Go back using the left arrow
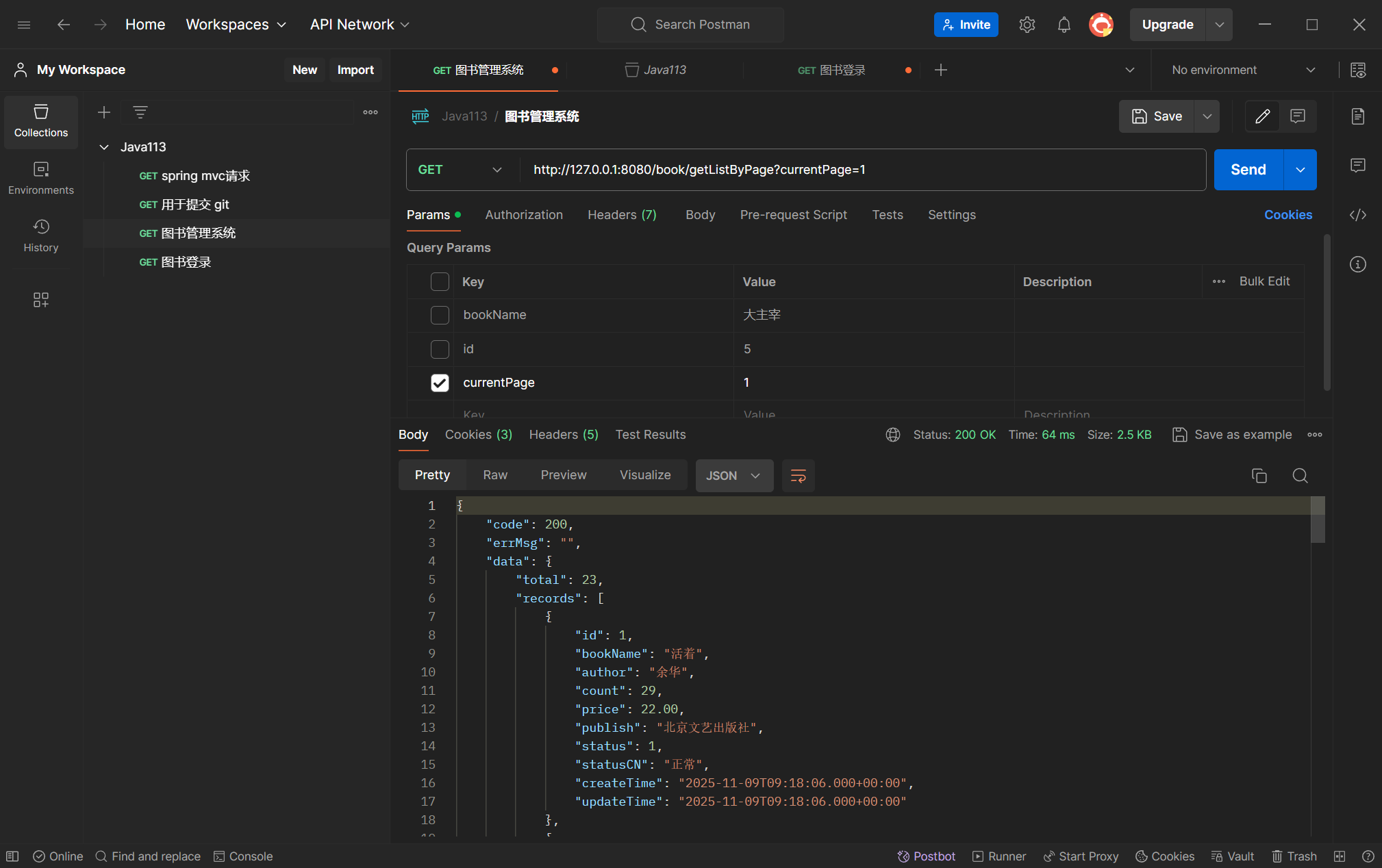 coord(64,25)
